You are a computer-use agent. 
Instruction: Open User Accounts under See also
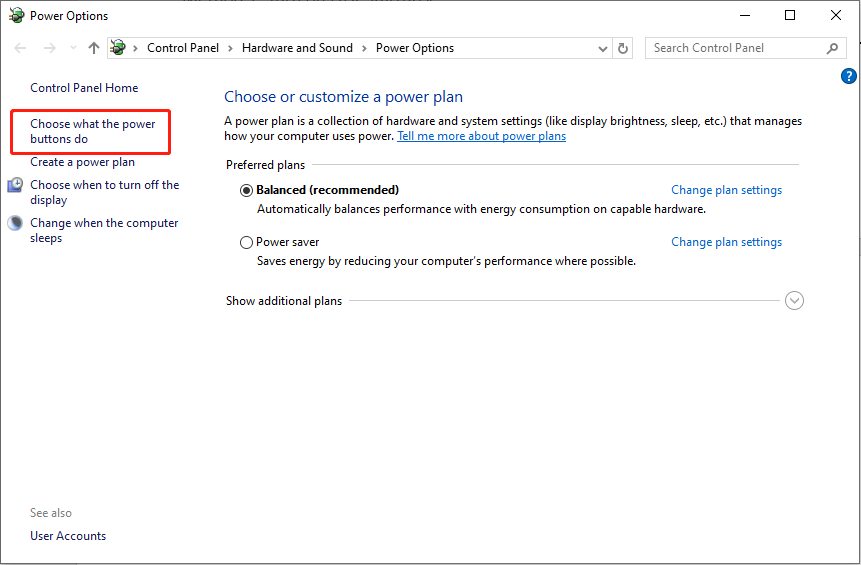point(68,536)
